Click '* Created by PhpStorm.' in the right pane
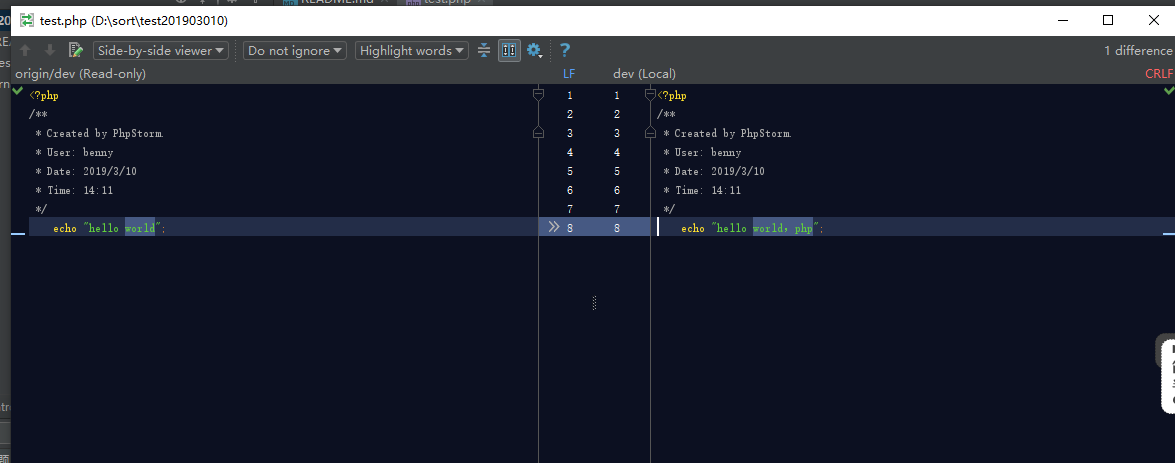The image size is (1175, 463). pyautogui.click(x=728, y=133)
